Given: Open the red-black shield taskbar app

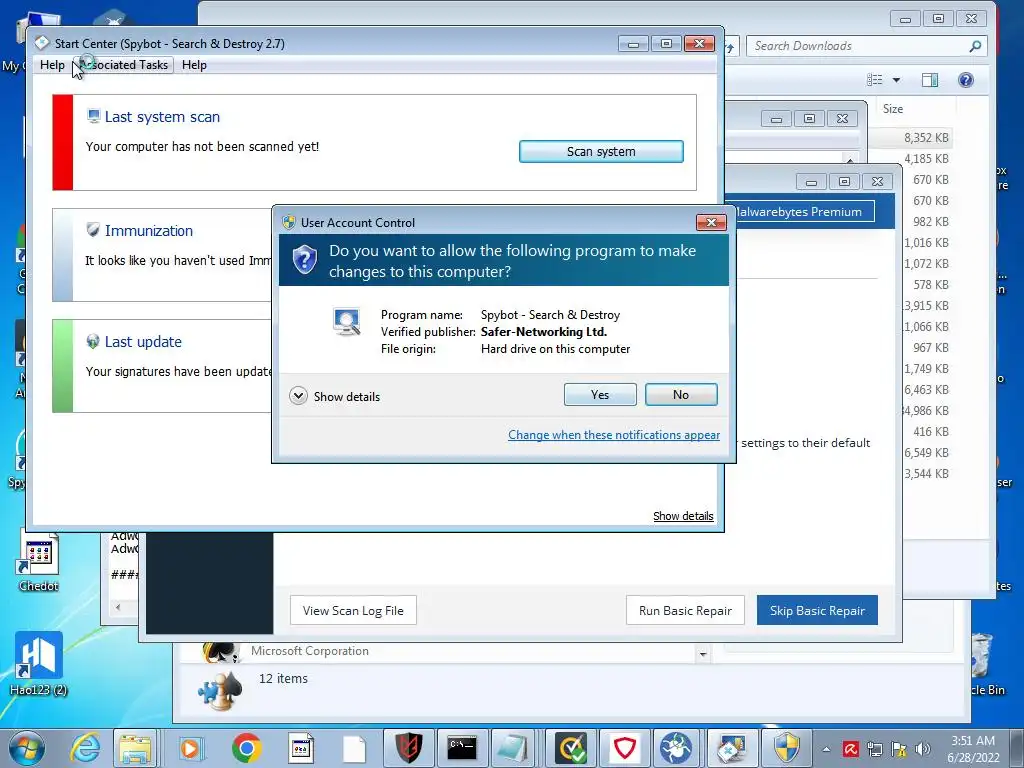Looking at the screenshot, I should point(408,748).
